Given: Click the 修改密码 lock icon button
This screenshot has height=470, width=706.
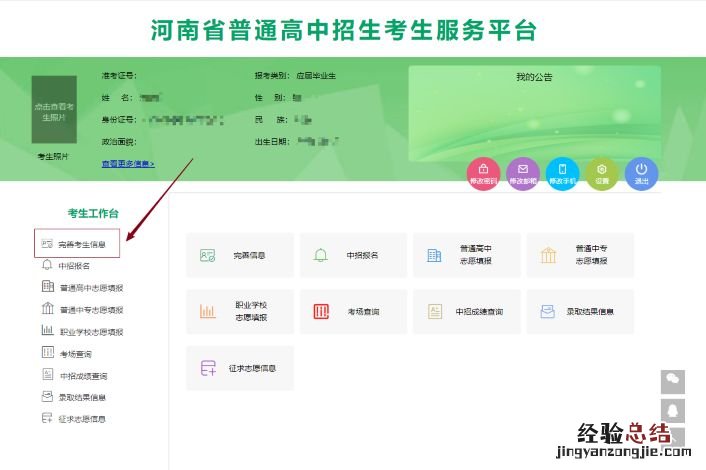Looking at the screenshot, I should [484, 173].
